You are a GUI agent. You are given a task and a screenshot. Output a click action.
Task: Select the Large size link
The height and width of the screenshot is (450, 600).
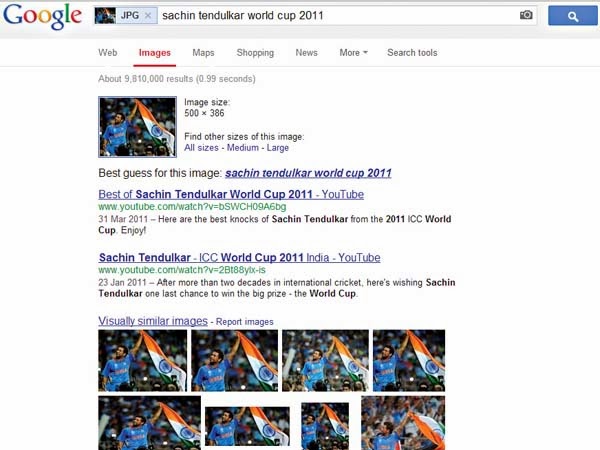click(x=278, y=148)
